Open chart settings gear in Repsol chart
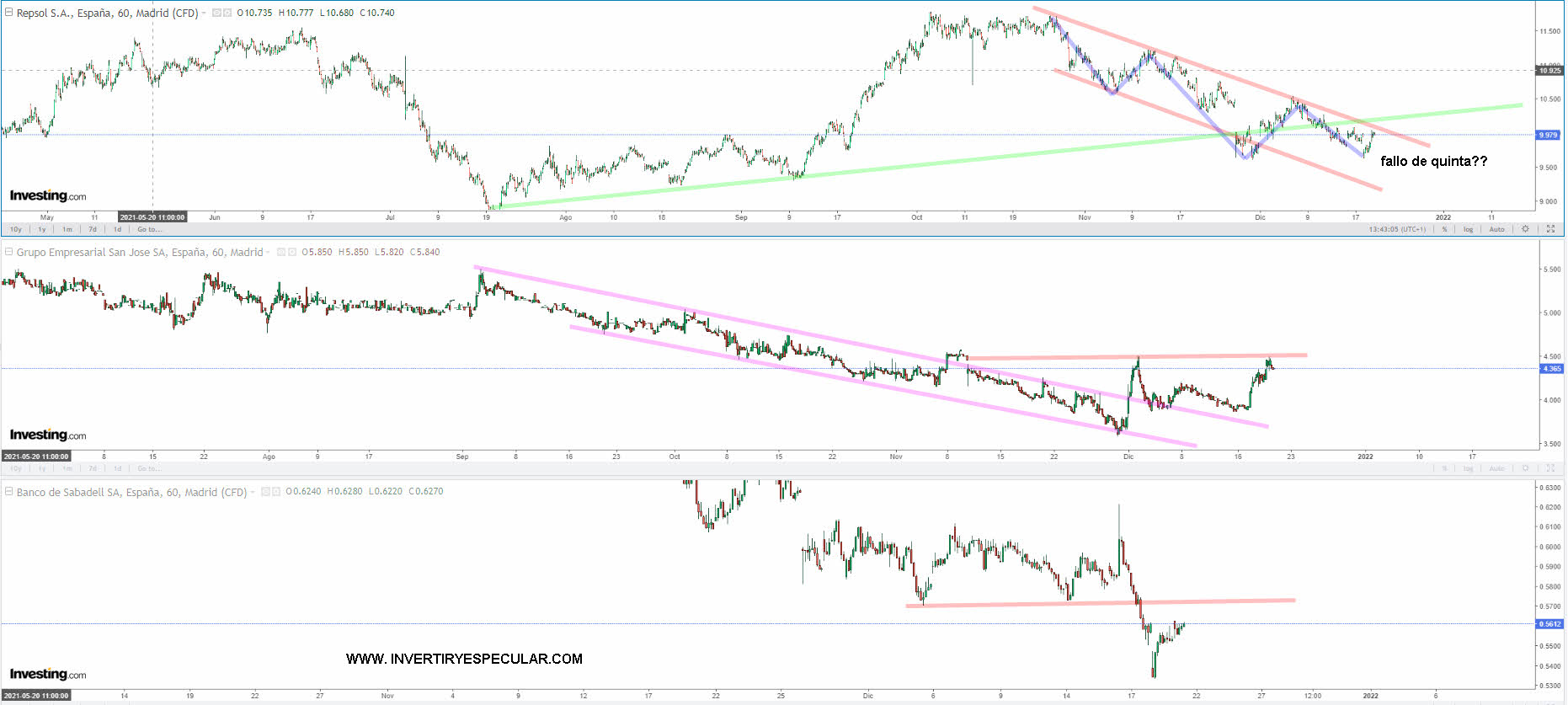The width and height of the screenshot is (1568, 705). pos(1525,229)
